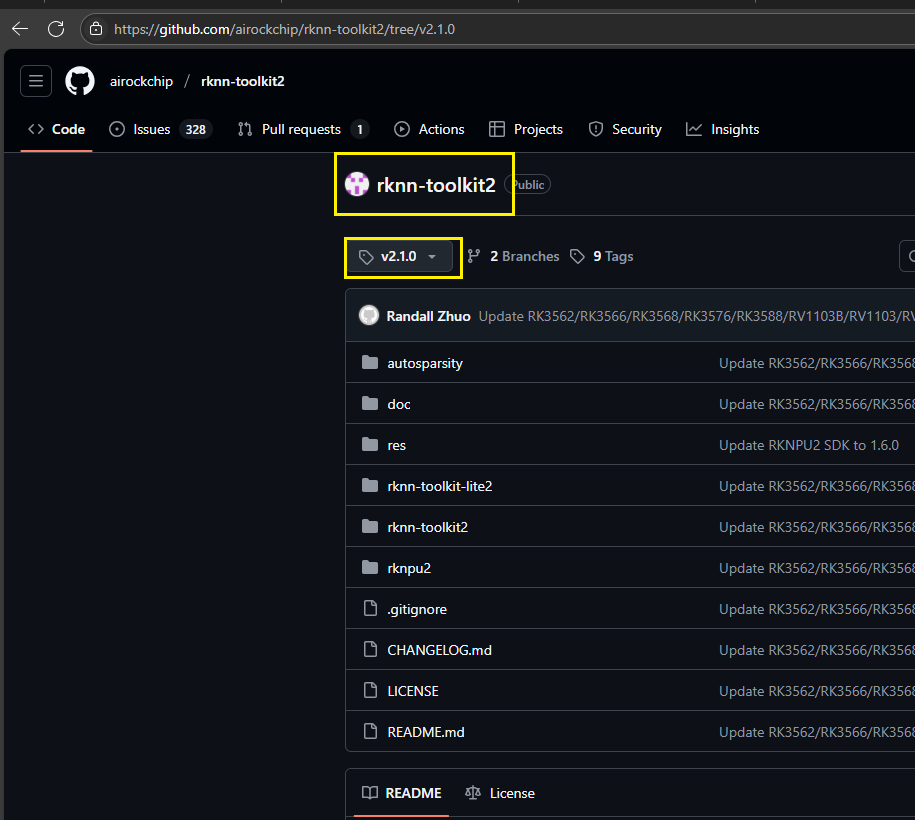Open the rknn-toolkit2 folder in file list
Screen dimensions: 915x820
pyautogui.click(x=427, y=527)
